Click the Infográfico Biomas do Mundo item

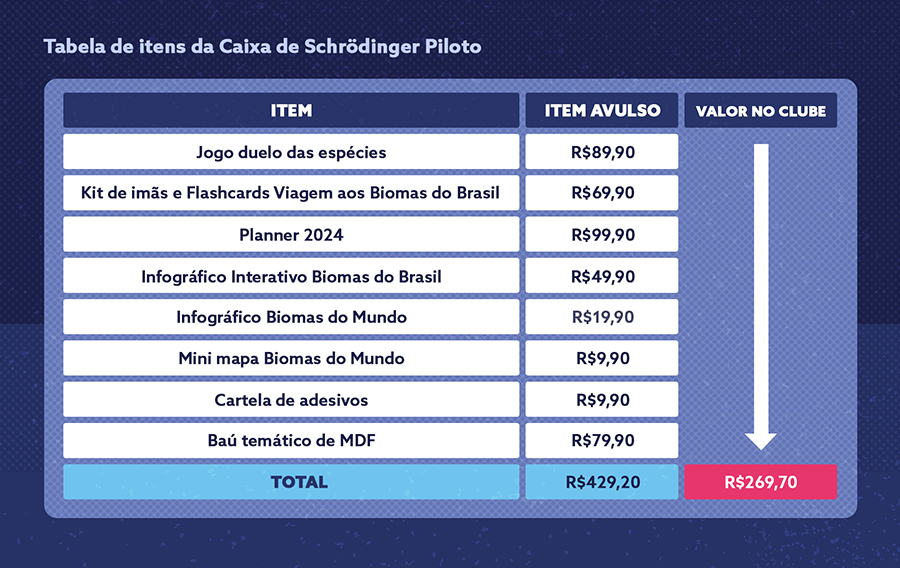pyautogui.click(x=291, y=317)
